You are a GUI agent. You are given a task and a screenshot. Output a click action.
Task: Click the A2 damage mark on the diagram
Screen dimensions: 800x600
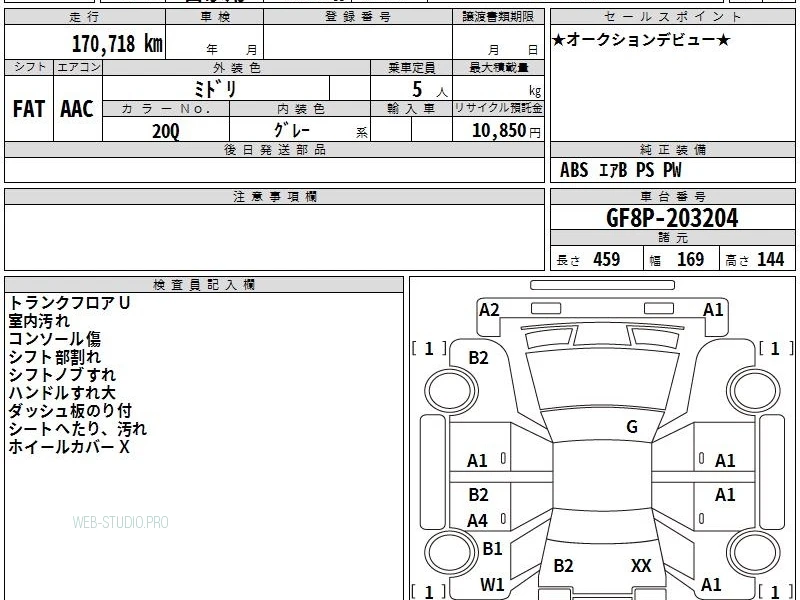coord(489,310)
